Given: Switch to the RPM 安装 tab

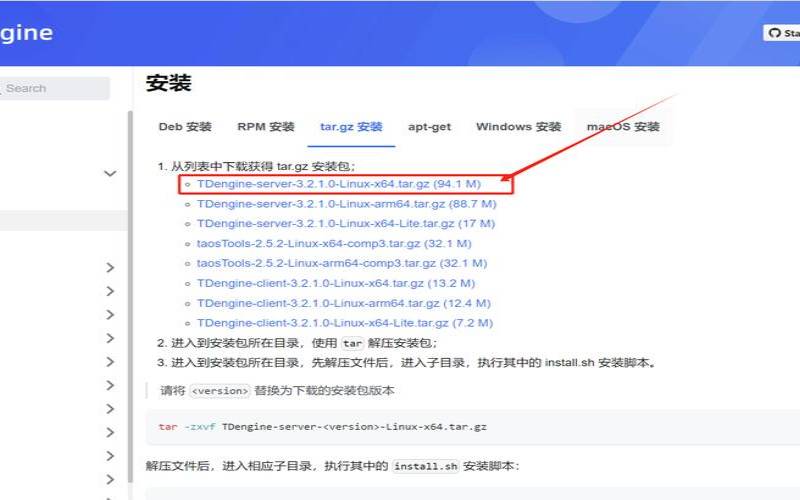Looking at the screenshot, I should (x=265, y=127).
